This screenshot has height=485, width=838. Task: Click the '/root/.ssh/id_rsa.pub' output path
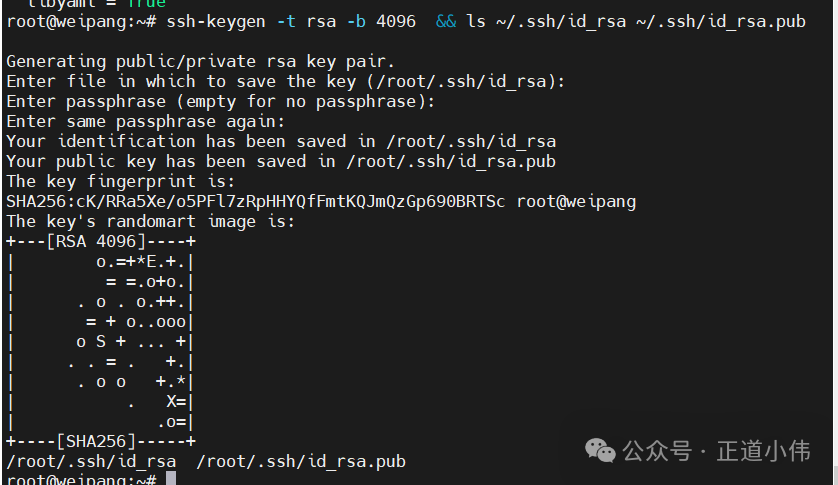click(x=301, y=461)
